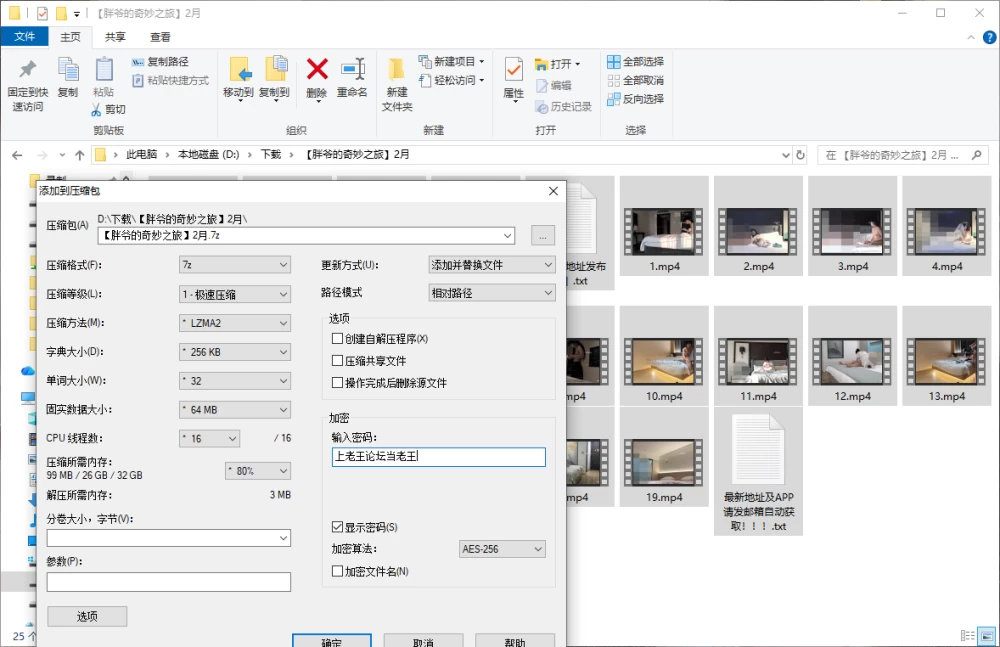Enable 创建自解压程序 (create SFX) checkbox

click(x=337, y=339)
